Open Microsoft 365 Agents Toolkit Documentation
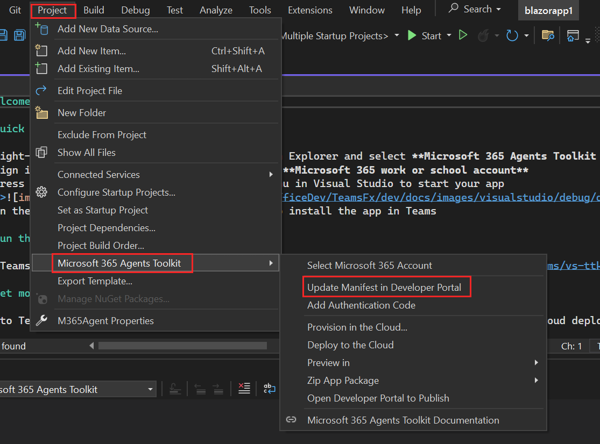This screenshot has height=444, width=600. pyautogui.click(x=413, y=420)
